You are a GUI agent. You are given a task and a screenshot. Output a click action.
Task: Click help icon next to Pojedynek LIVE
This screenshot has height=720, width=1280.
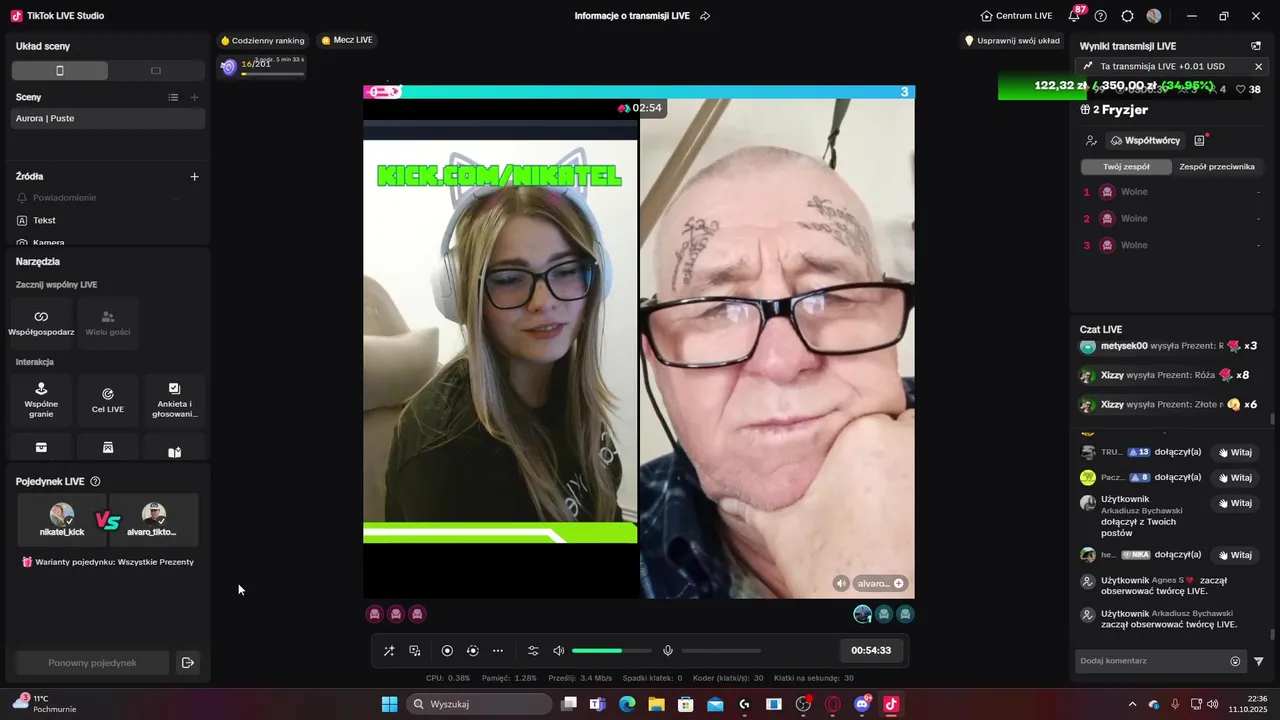click(x=95, y=482)
